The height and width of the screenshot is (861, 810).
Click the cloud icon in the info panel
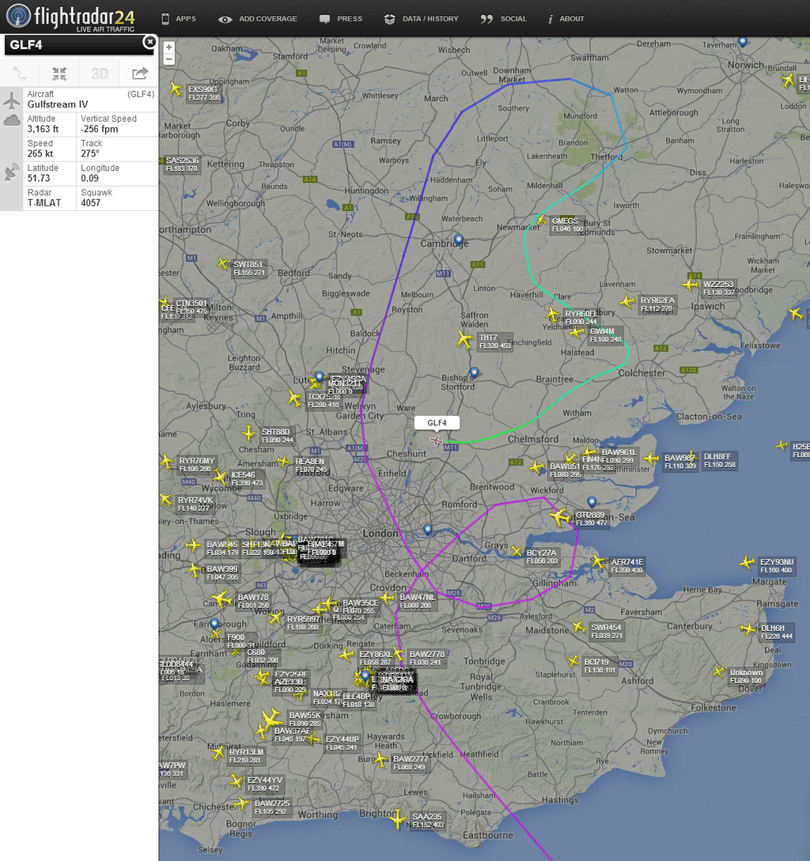[x=12, y=120]
